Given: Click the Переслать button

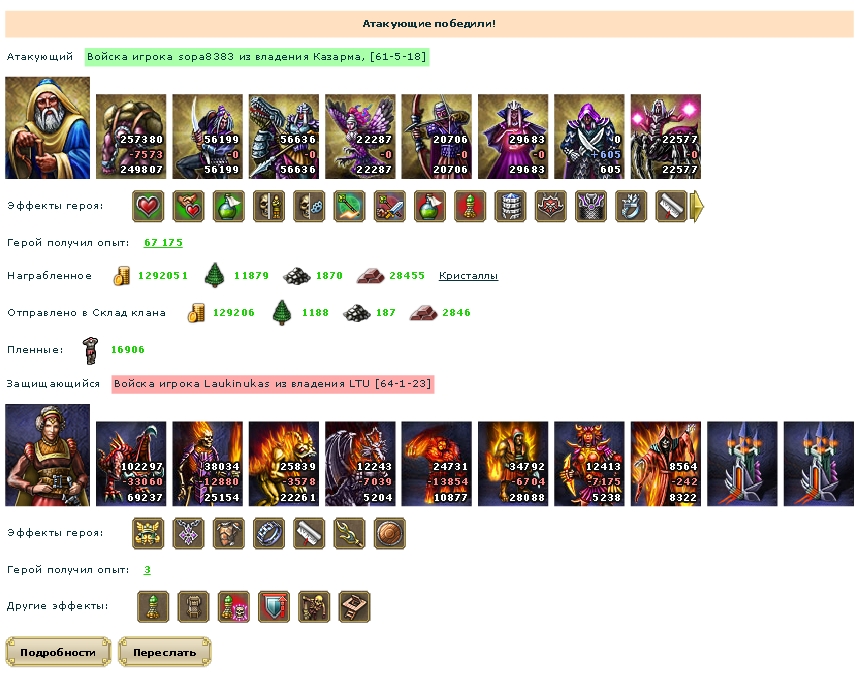Looking at the screenshot, I should pos(164,652).
